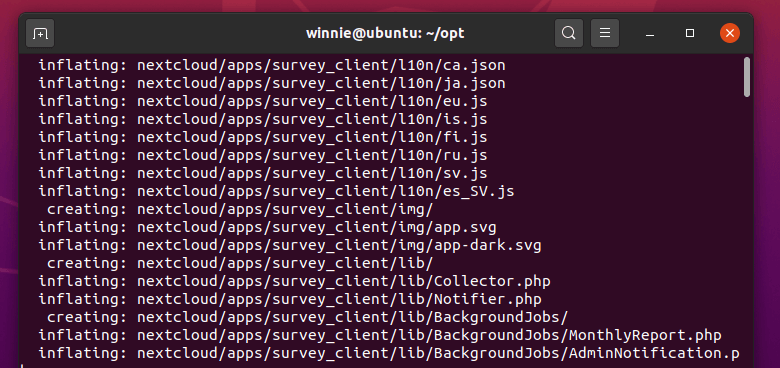The height and width of the screenshot is (368, 780).
Task: Click the Collector.php output line
Action: (294, 281)
